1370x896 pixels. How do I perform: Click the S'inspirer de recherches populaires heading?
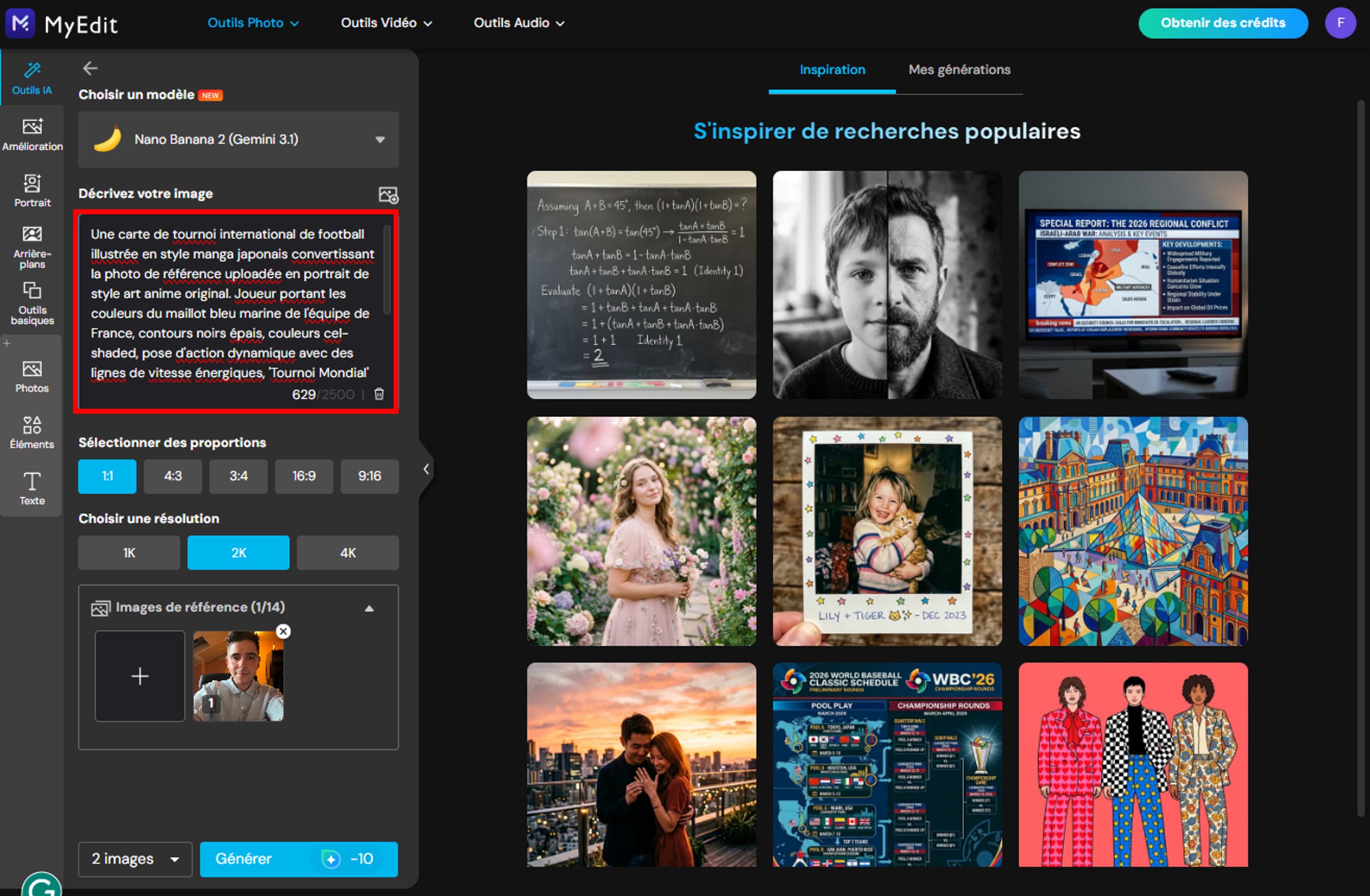click(887, 132)
